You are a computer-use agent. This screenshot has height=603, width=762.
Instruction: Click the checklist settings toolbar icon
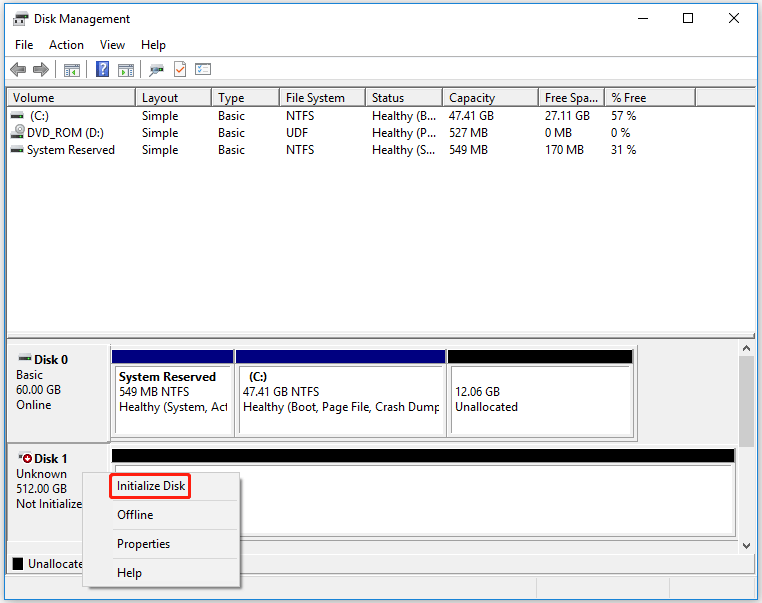tap(203, 70)
